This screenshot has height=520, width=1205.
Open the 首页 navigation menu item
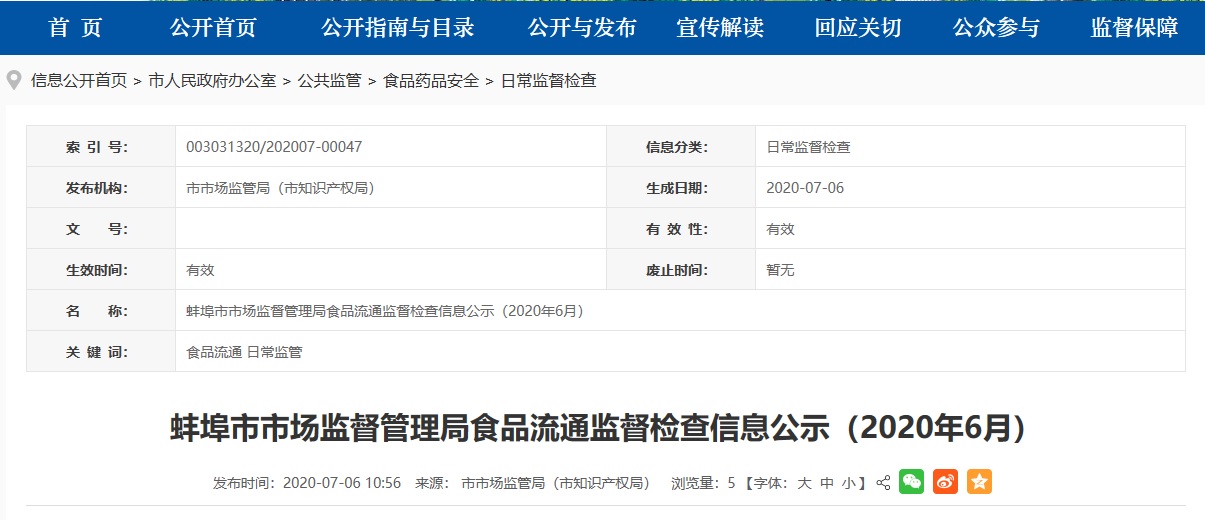[x=75, y=28]
